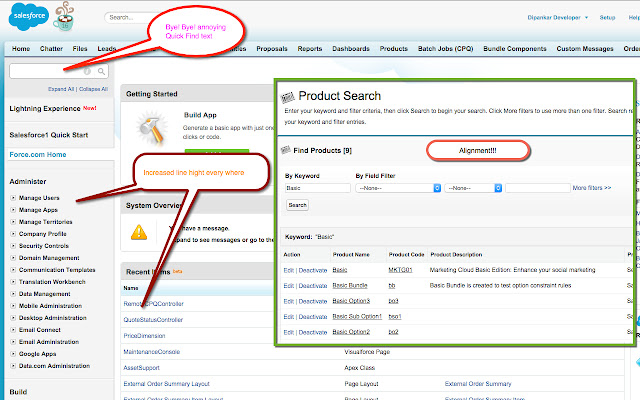Image resolution: width=640 pixels, height=400 pixels.
Task: Switch to the Proposals tab
Action: click(272, 49)
